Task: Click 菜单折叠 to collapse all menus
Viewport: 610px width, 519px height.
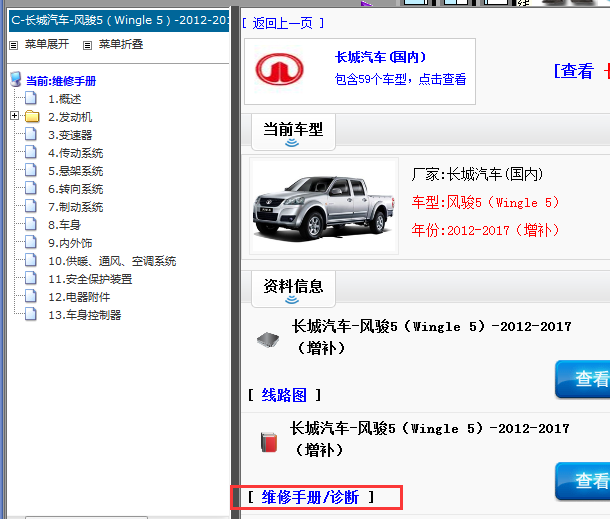Action: (x=121, y=44)
